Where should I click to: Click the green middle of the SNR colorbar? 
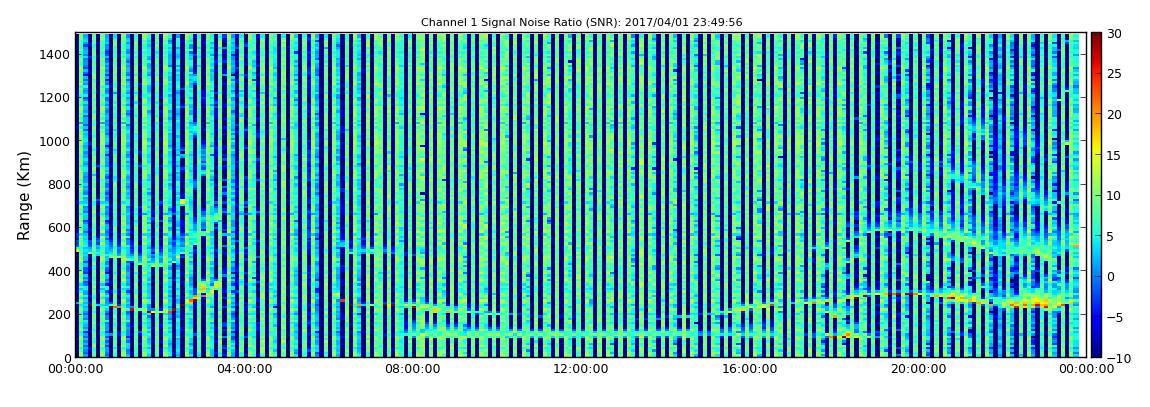click(x=1096, y=195)
